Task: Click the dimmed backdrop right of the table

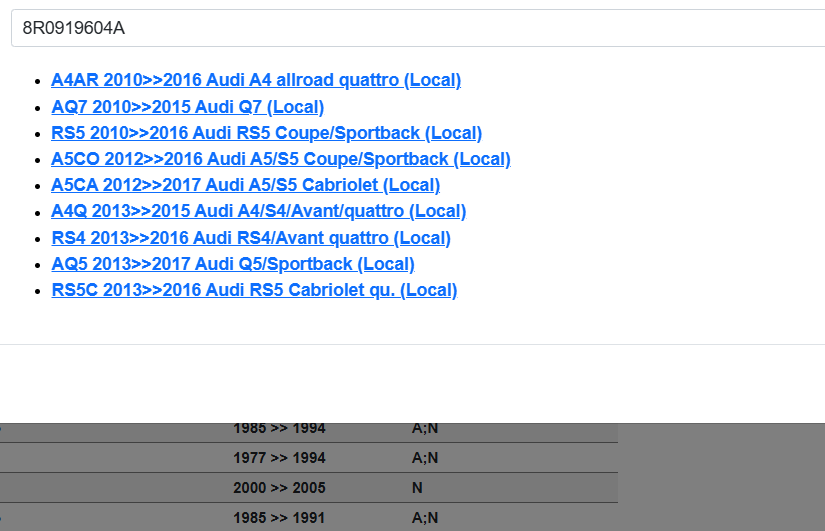Action: pyautogui.click(x=720, y=475)
